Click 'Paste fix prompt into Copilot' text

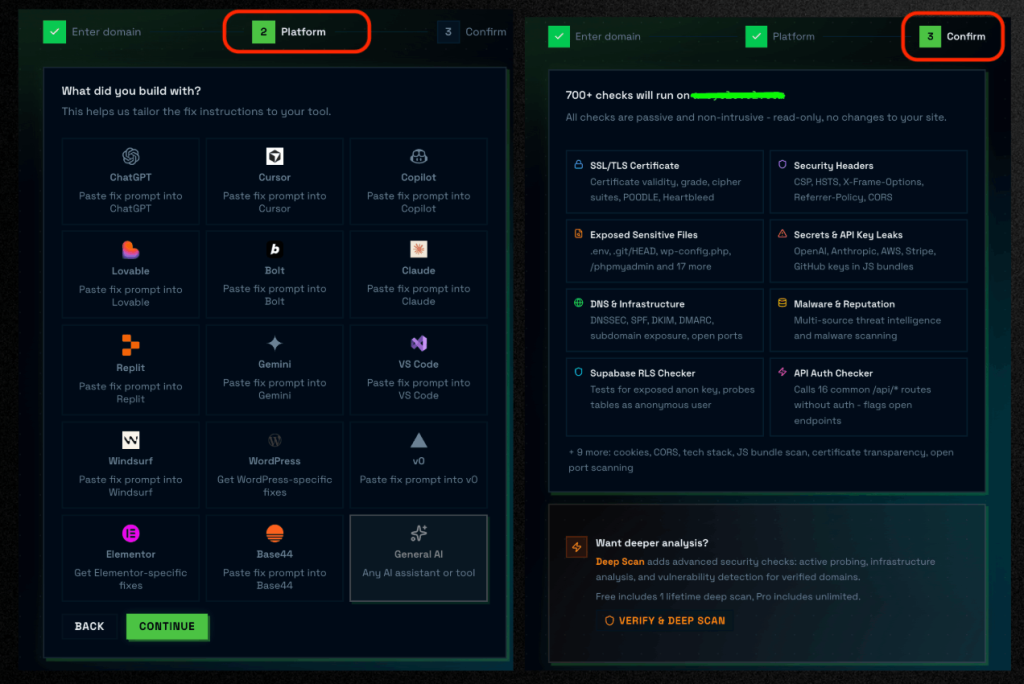point(419,203)
